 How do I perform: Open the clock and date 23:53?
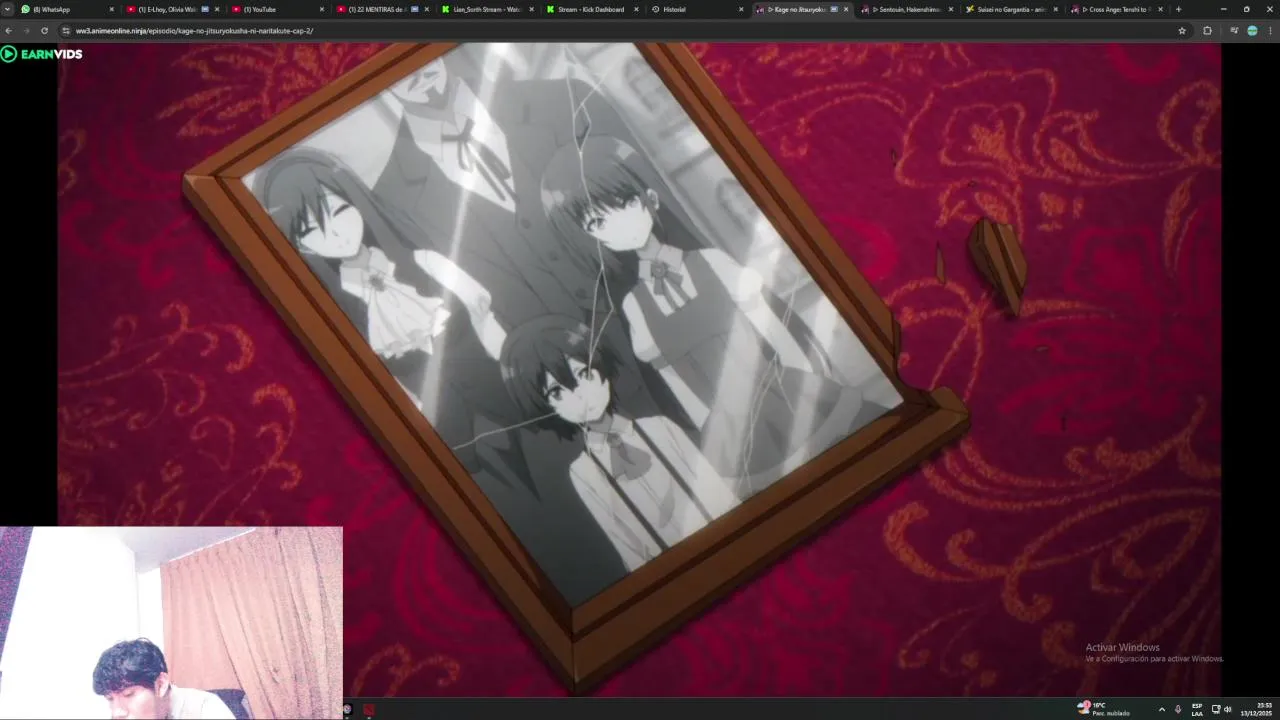(x=1256, y=709)
